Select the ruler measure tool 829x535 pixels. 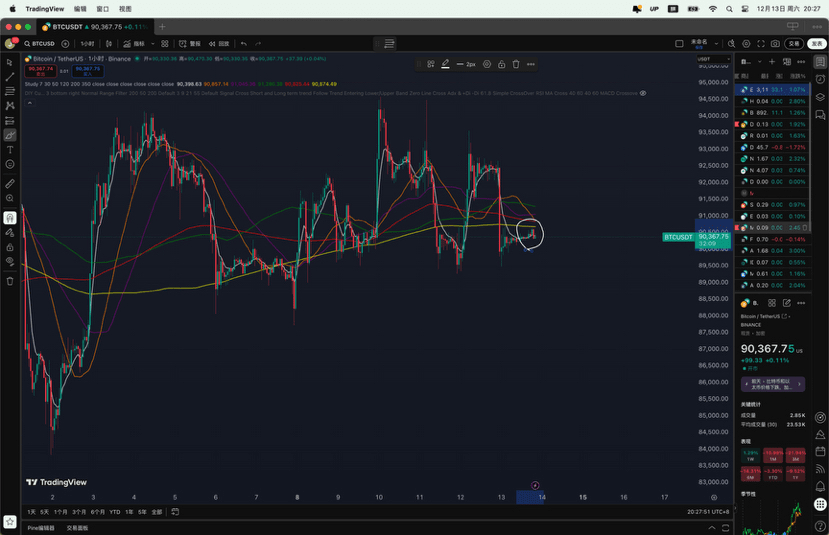coord(10,183)
